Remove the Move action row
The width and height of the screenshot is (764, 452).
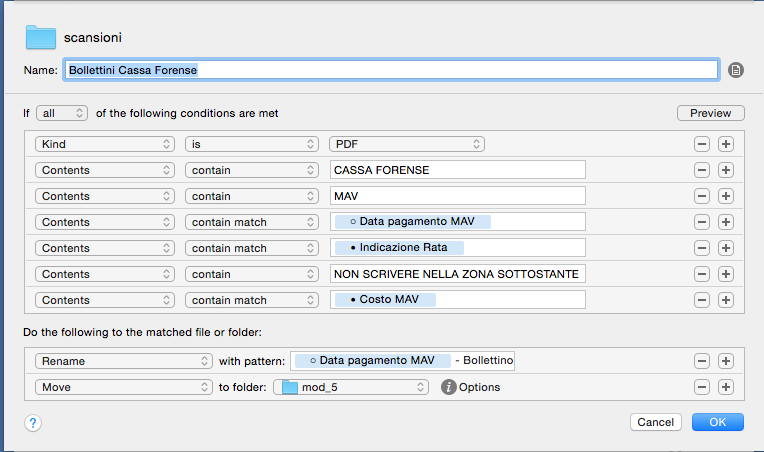coord(702,387)
